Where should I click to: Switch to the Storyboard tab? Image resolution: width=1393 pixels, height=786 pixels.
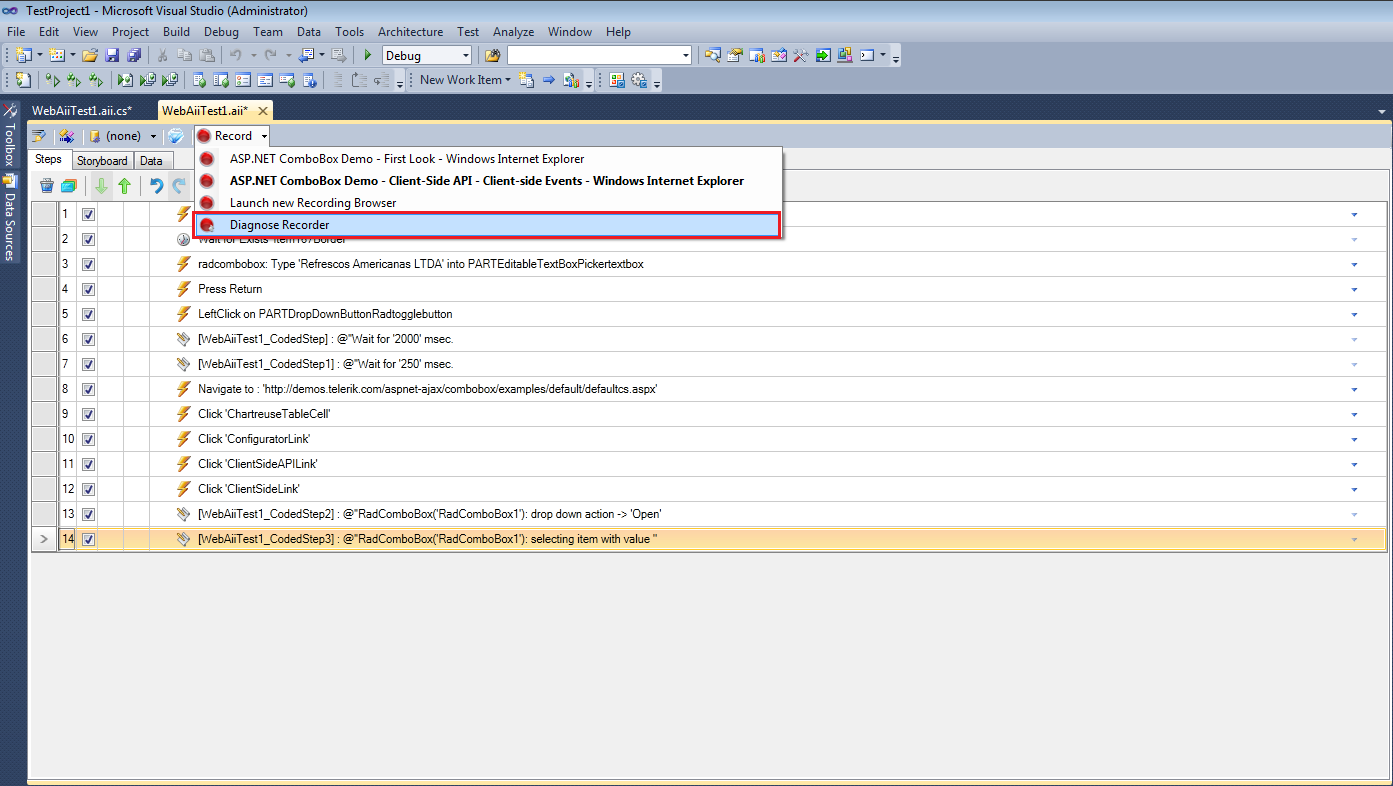(102, 161)
